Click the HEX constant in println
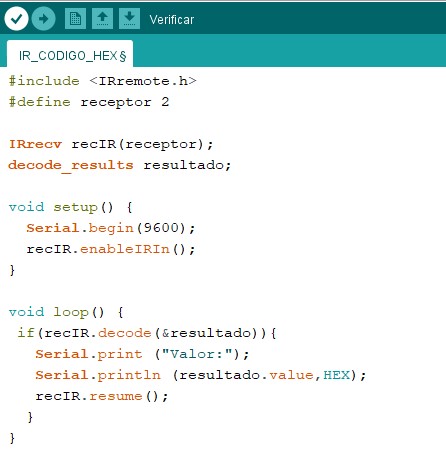Viewport: 446px width, 451px height. (x=337, y=375)
